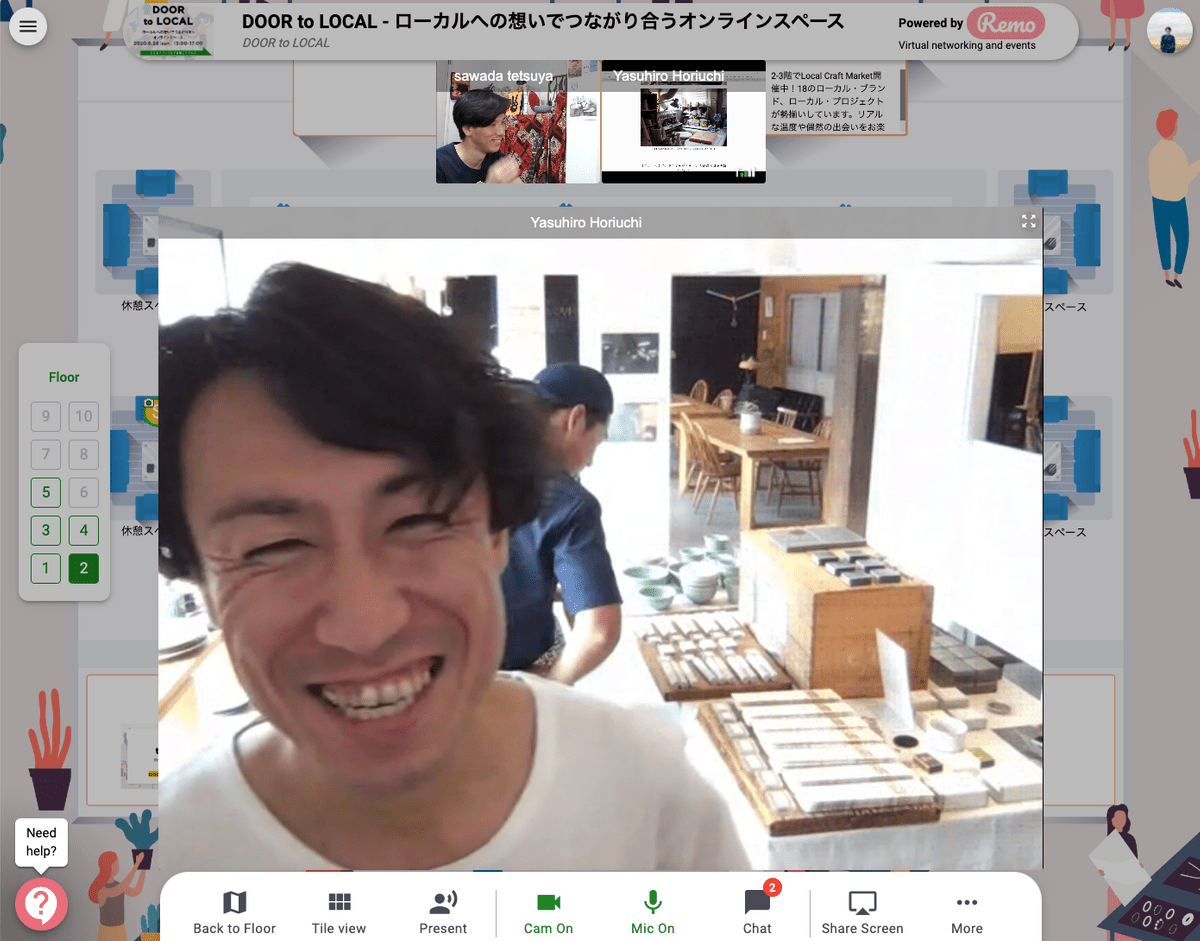The height and width of the screenshot is (941, 1200).
Task: Start Share Screen
Action: pyautogui.click(x=862, y=912)
